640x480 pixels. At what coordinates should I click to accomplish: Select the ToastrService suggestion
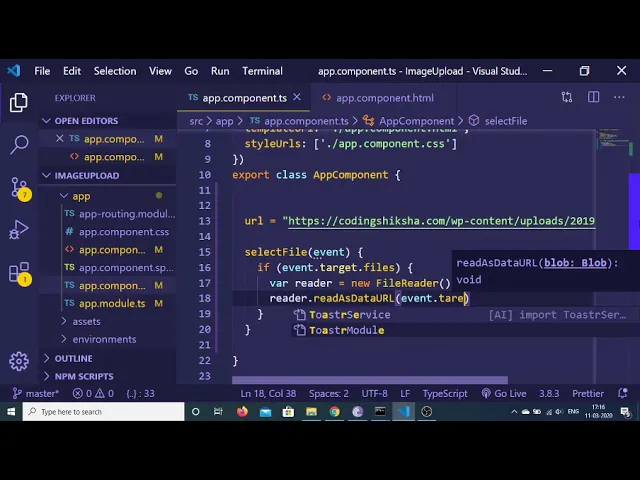[x=465, y=315]
